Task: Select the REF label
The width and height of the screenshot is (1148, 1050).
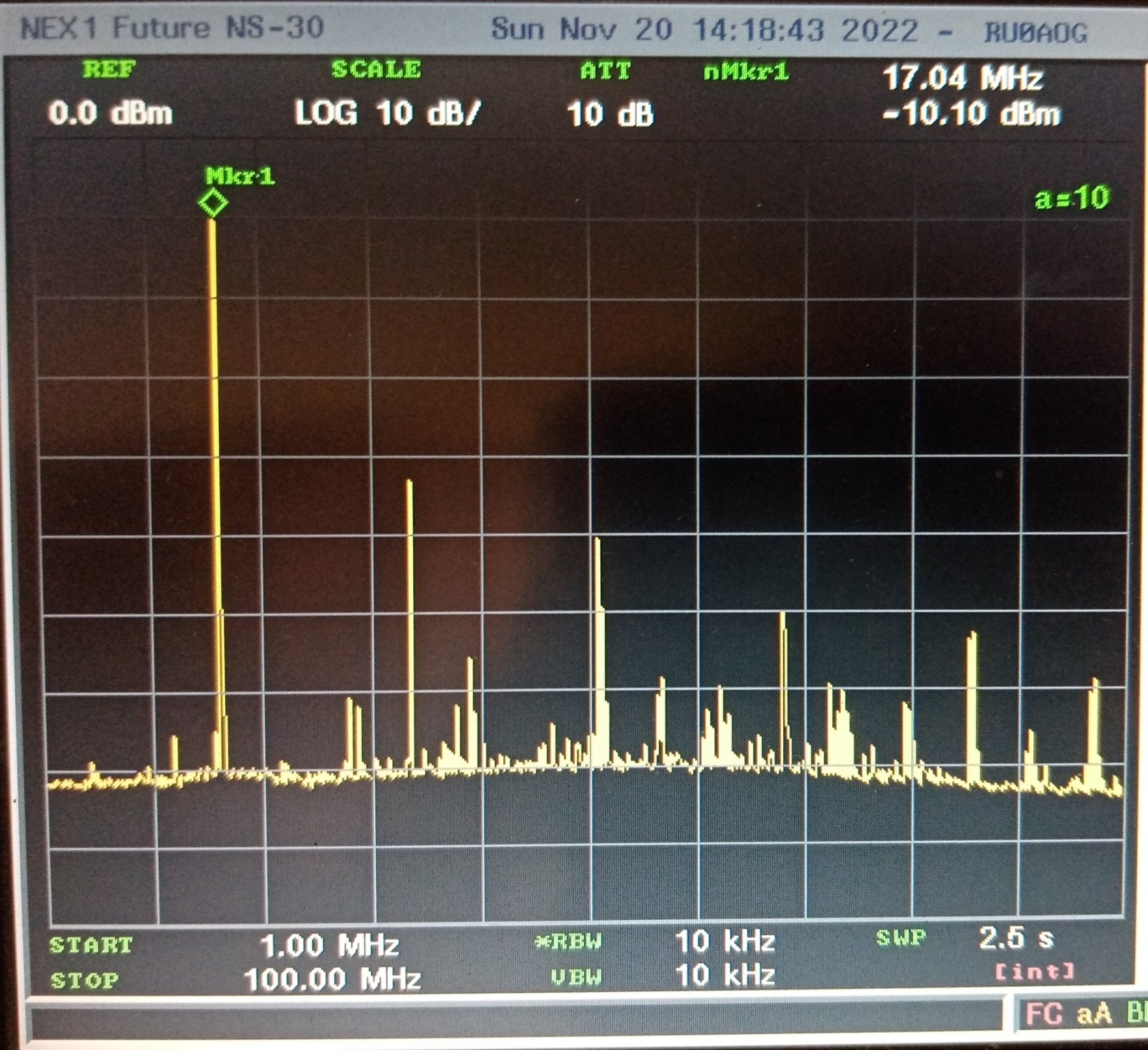Action: 109,69
